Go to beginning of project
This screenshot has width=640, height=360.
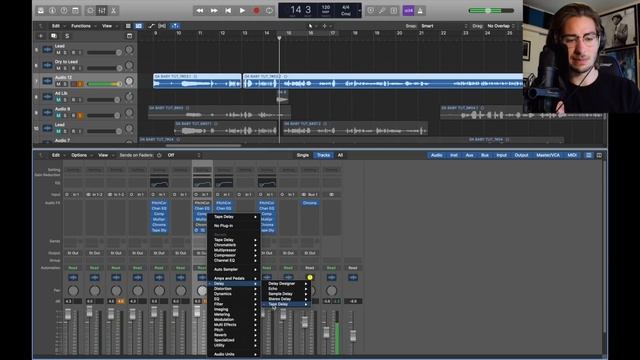(228, 11)
